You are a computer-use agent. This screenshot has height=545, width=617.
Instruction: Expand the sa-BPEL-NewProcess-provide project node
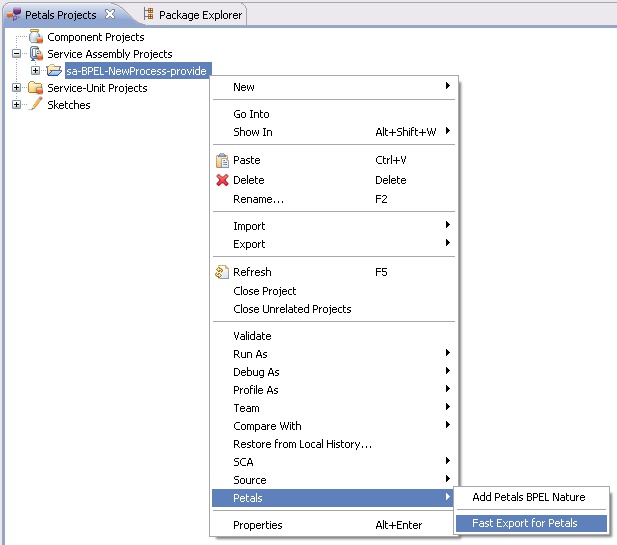36,71
